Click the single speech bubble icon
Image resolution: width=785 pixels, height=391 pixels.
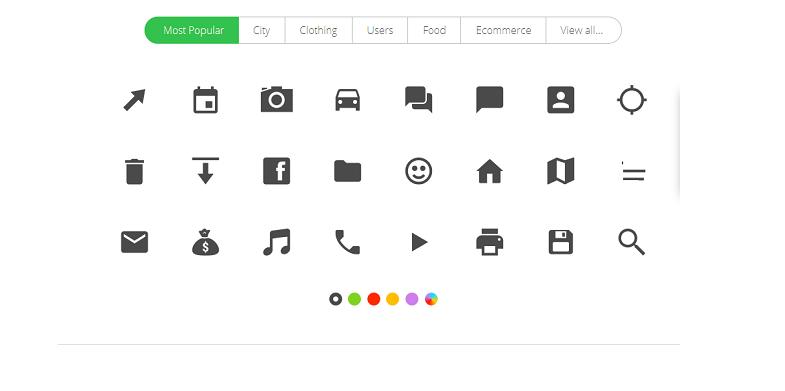tap(490, 99)
